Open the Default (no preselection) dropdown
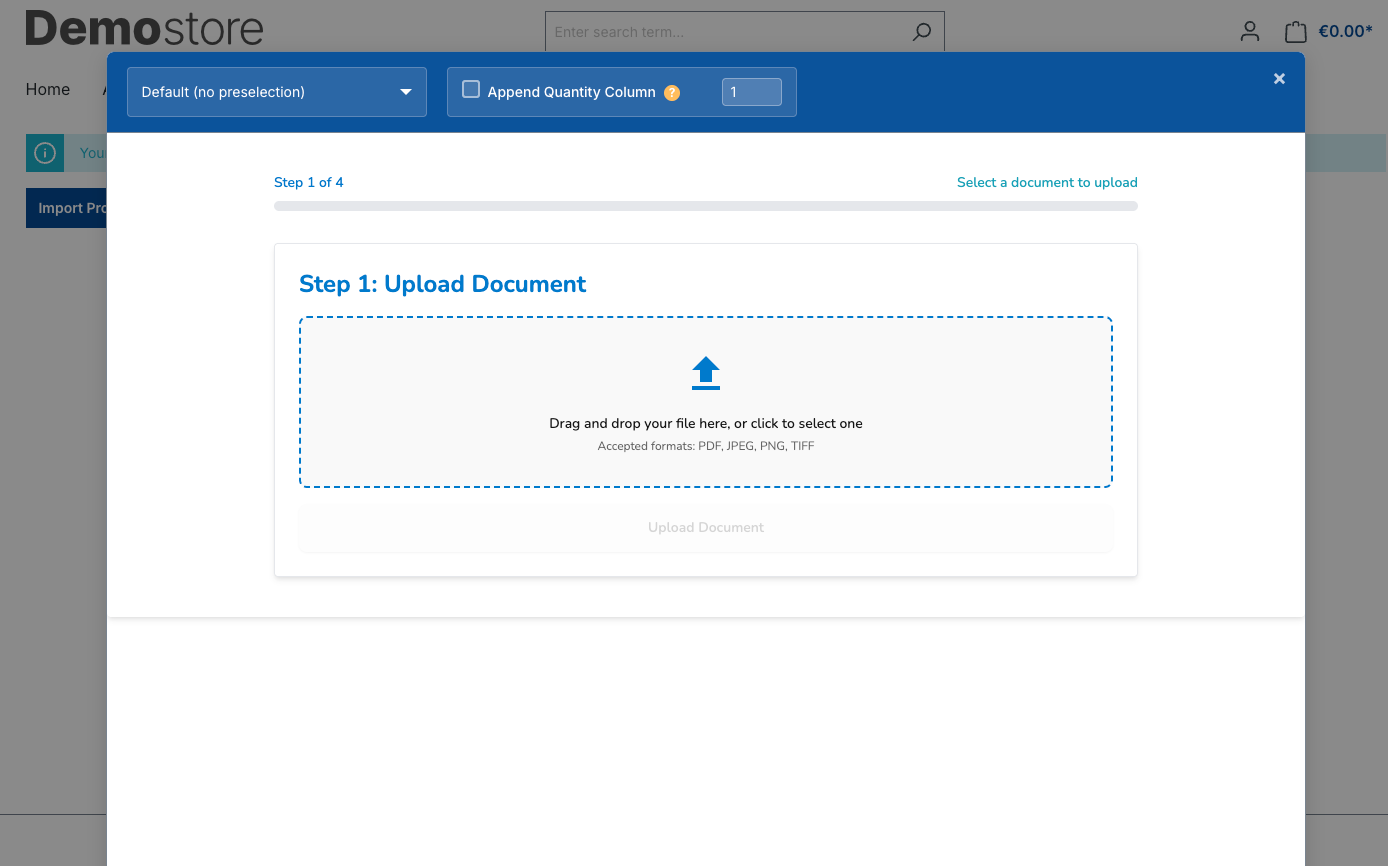 click(x=276, y=91)
